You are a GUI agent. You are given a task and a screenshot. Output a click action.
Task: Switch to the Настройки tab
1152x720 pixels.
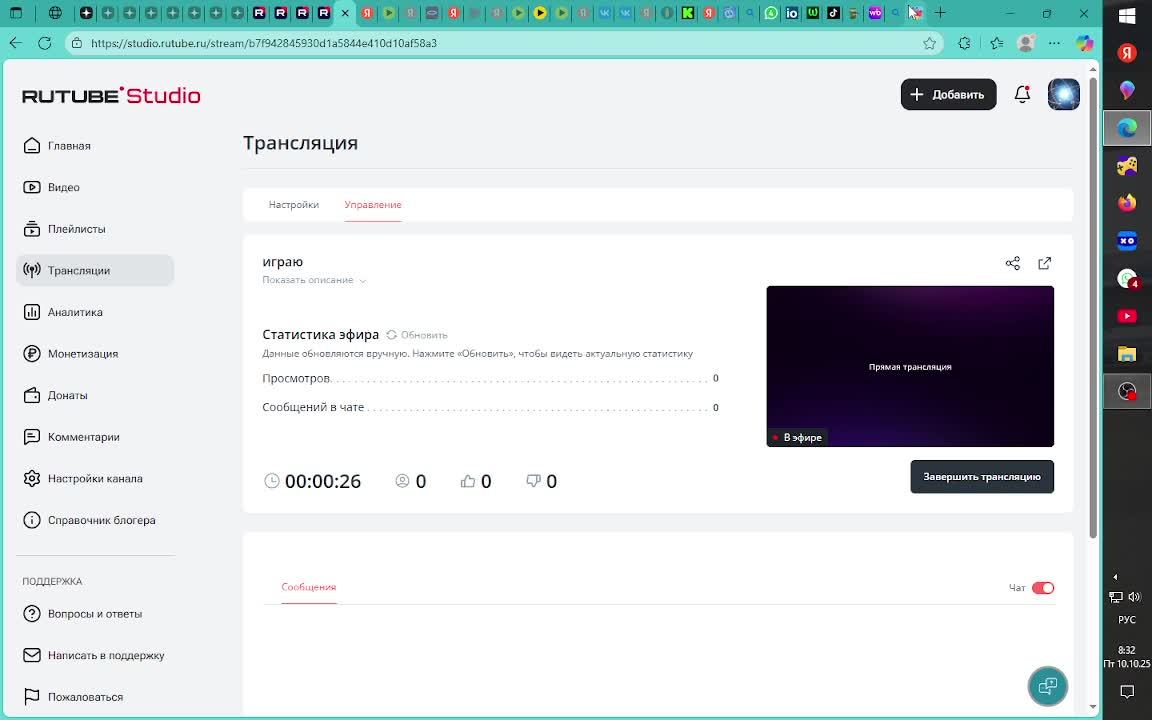pyautogui.click(x=293, y=205)
